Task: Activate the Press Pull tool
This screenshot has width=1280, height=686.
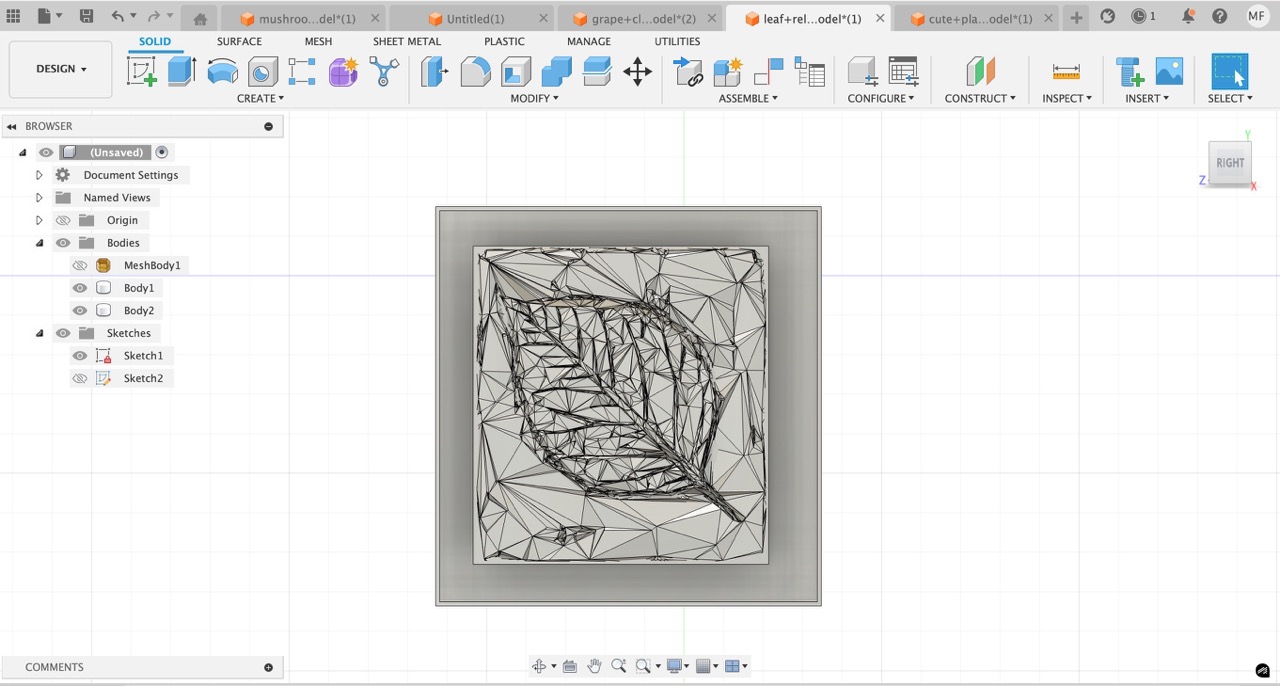Action: pos(435,71)
